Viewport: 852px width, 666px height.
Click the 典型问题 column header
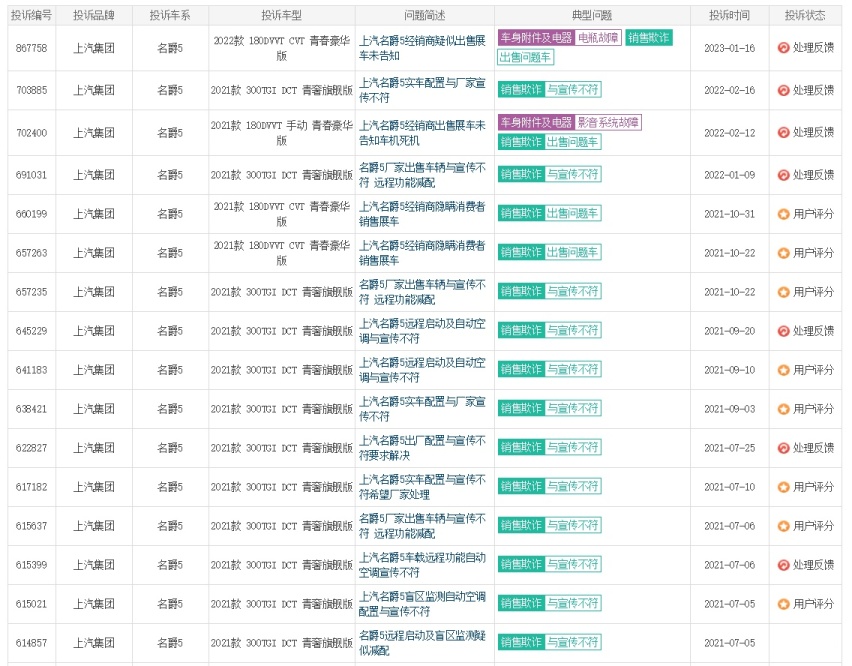coord(592,15)
